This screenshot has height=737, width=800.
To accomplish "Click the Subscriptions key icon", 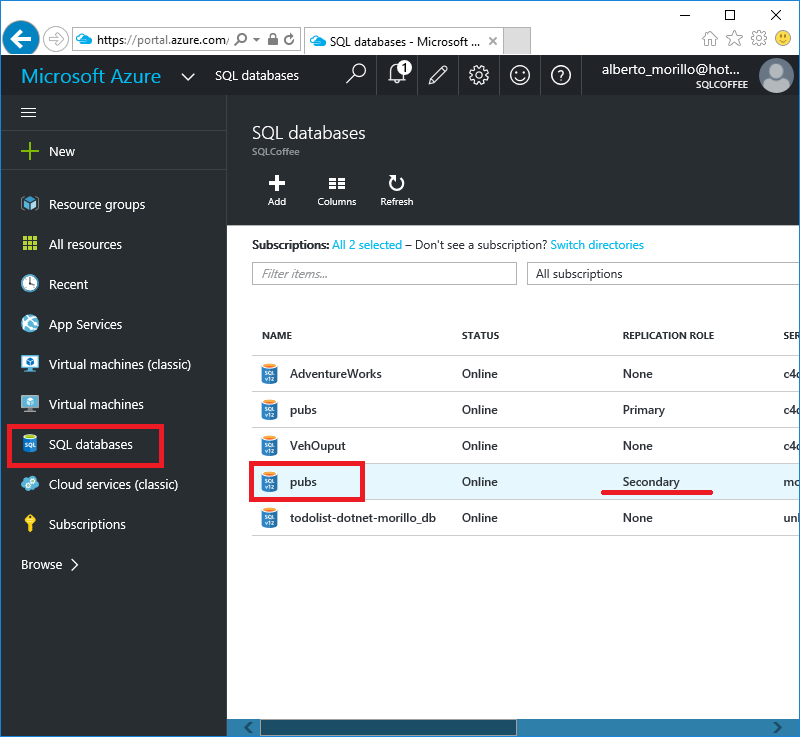I will coord(30,524).
